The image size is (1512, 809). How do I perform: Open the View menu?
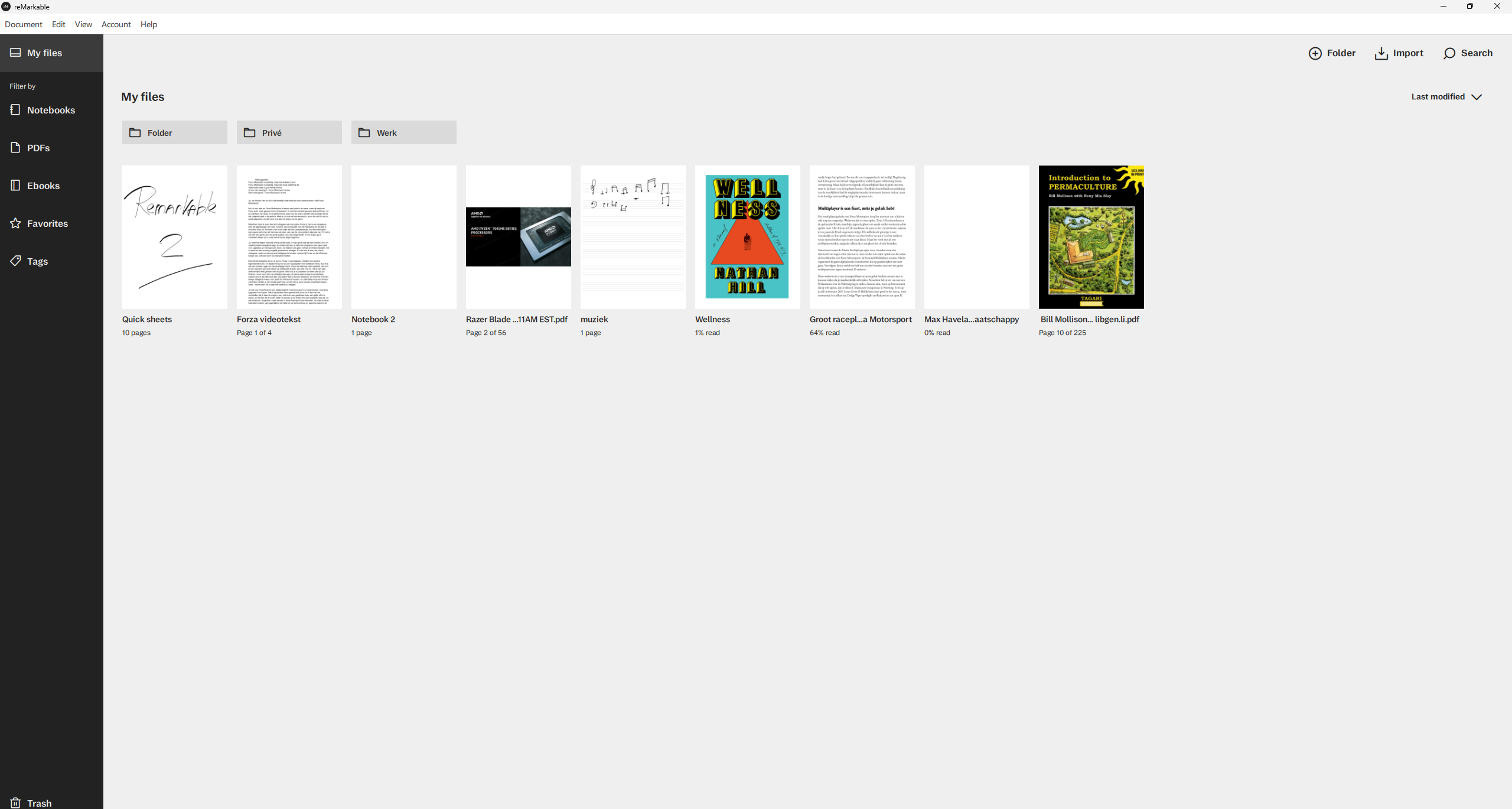pyautogui.click(x=83, y=24)
